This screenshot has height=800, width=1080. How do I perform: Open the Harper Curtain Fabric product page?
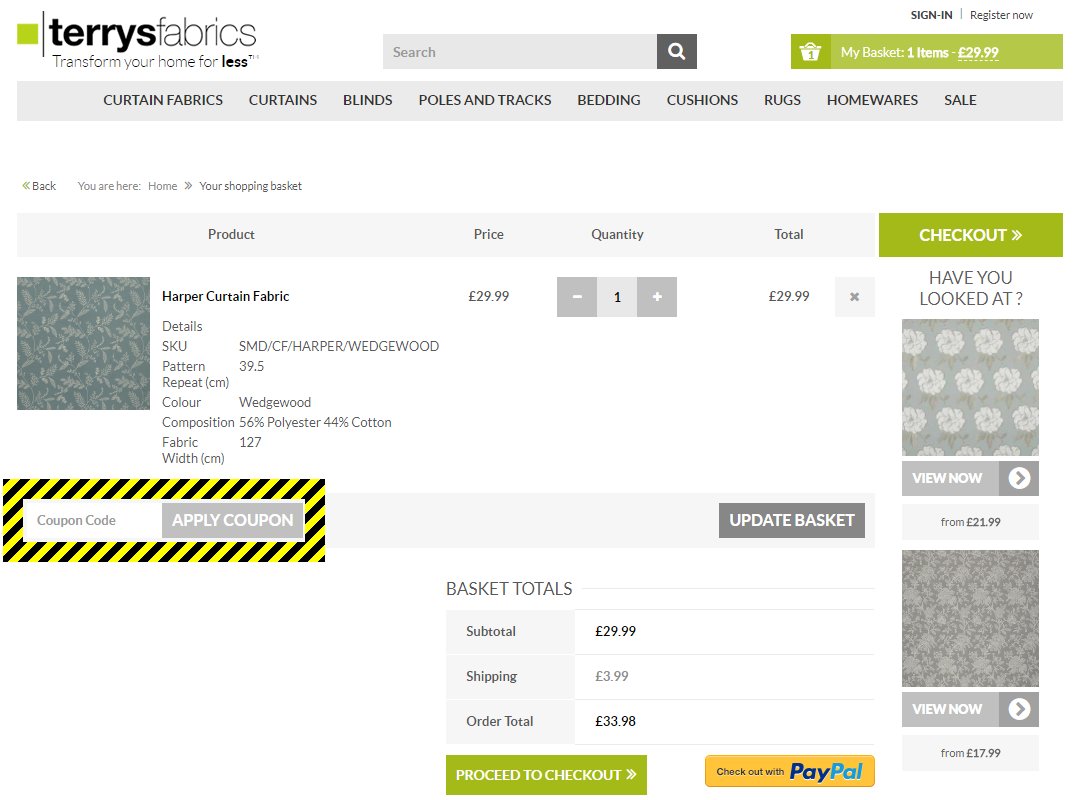[x=225, y=296]
